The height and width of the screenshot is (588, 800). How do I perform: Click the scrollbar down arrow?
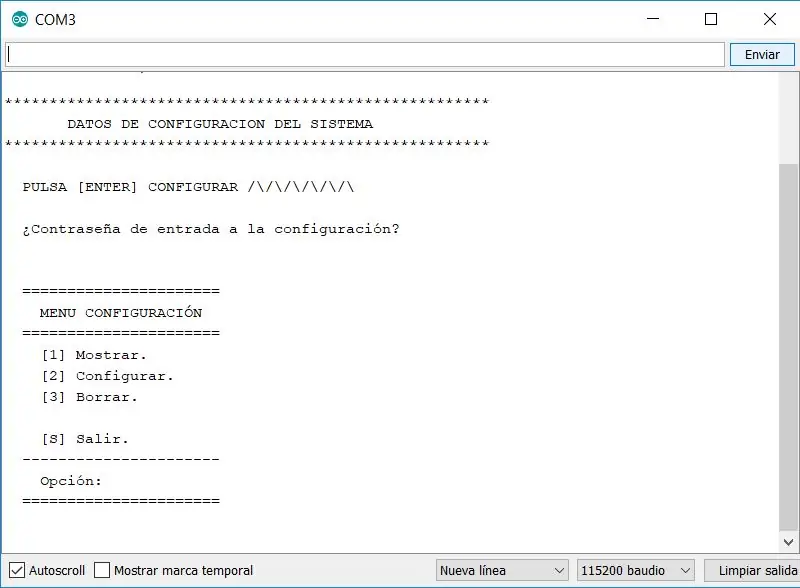click(x=789, y=542)
